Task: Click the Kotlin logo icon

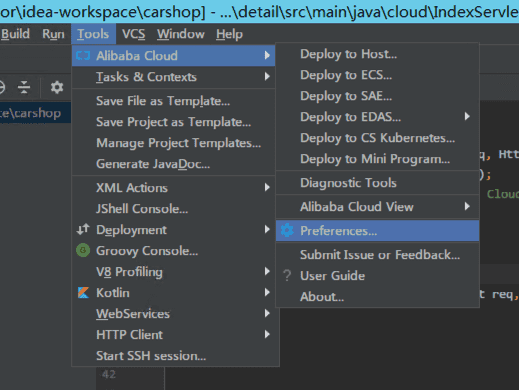Action: click(83, 293)
